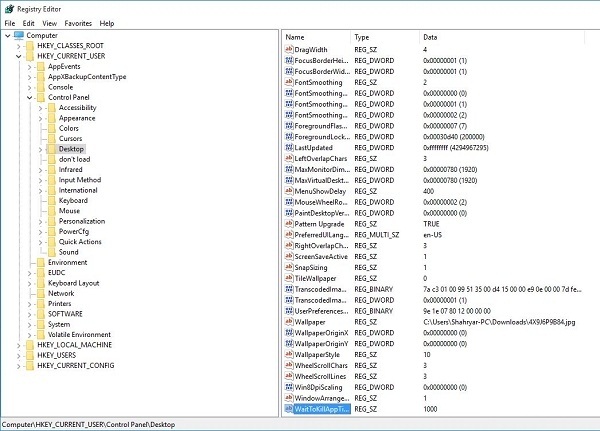The height and width of the screenshot is (431, 600).
Task: Click the folder icon next to HKEY_LOCAL_MACHINE
Action: tap(29, 345)
